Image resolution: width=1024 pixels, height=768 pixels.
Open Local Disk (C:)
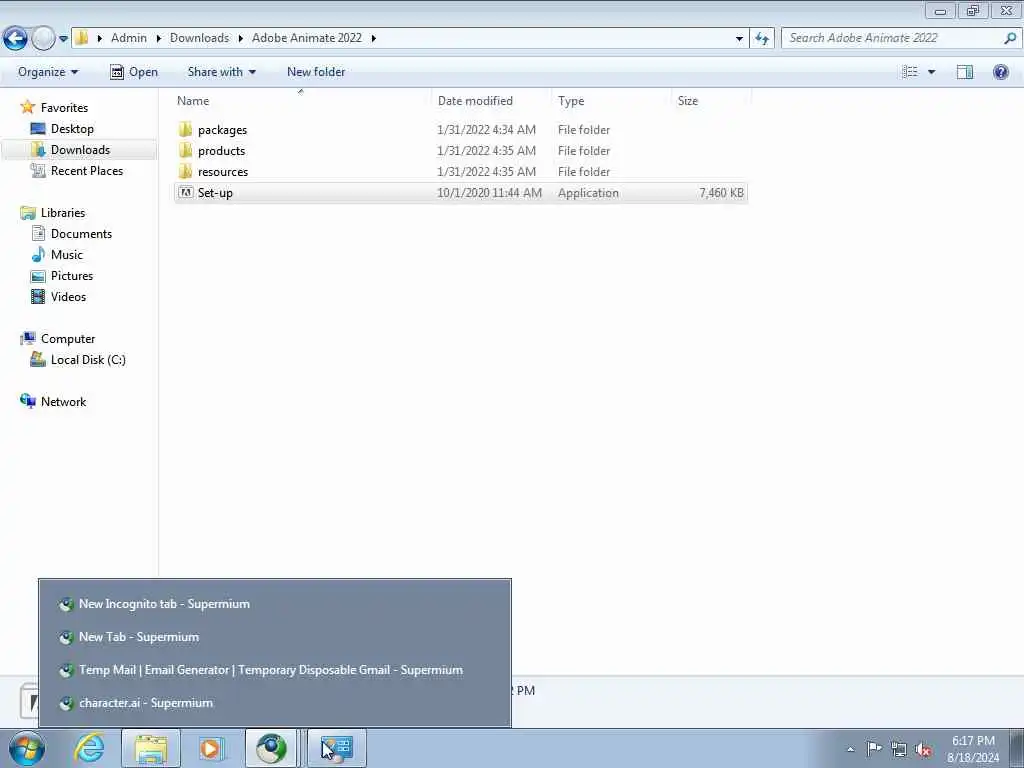pyautogui.click(x=88, y=360)
